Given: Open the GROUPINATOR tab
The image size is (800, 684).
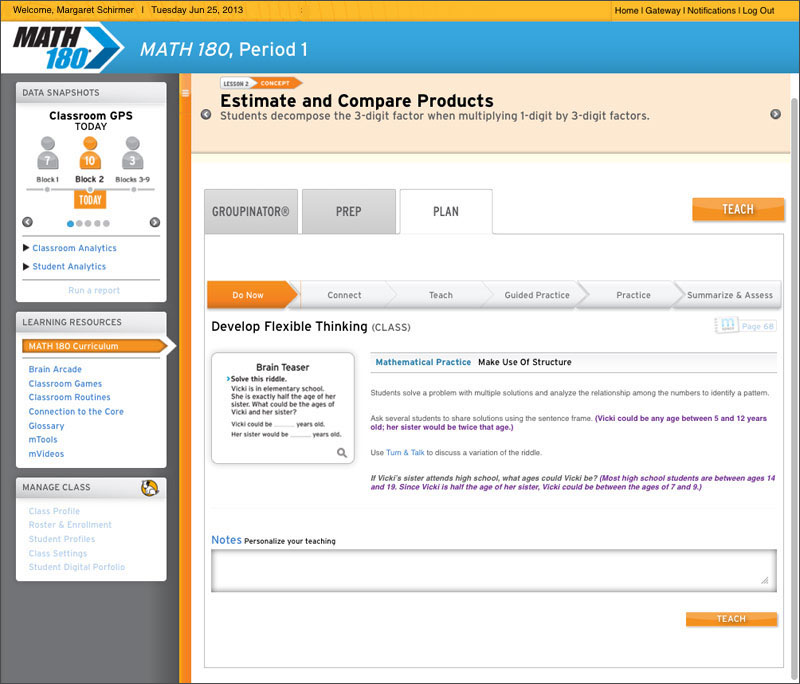Looking at the screenshot, I should tap(251, 212).
